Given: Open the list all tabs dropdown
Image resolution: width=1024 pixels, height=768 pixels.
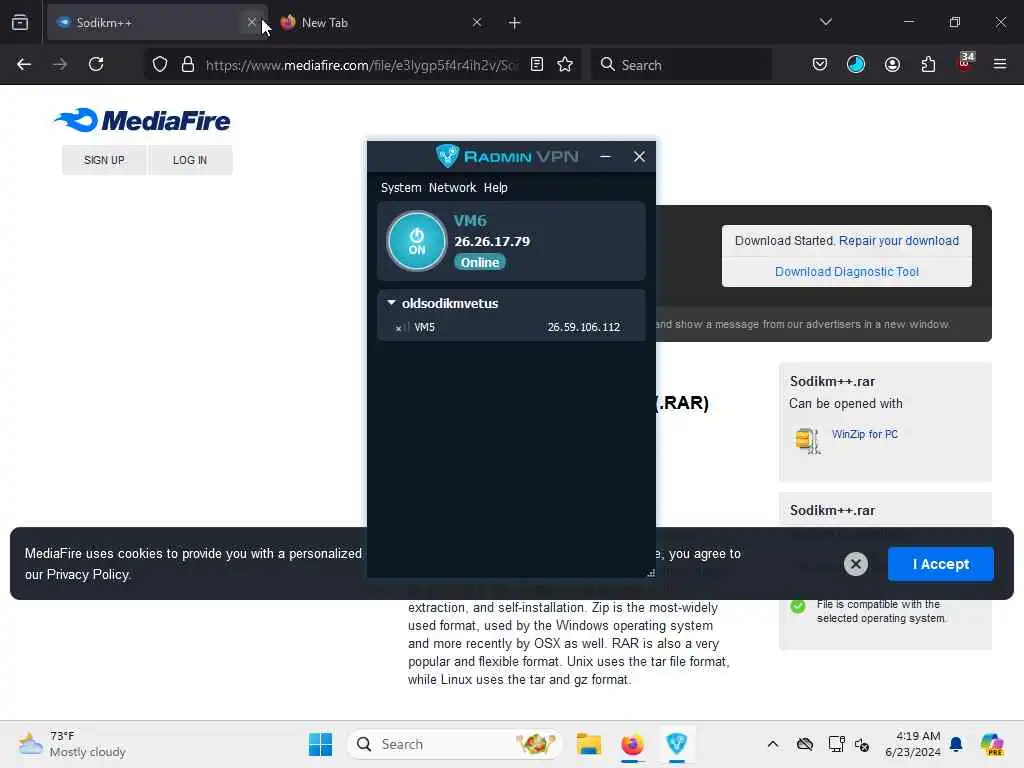Looking at the screenshot, I should (x=825, y=22).
